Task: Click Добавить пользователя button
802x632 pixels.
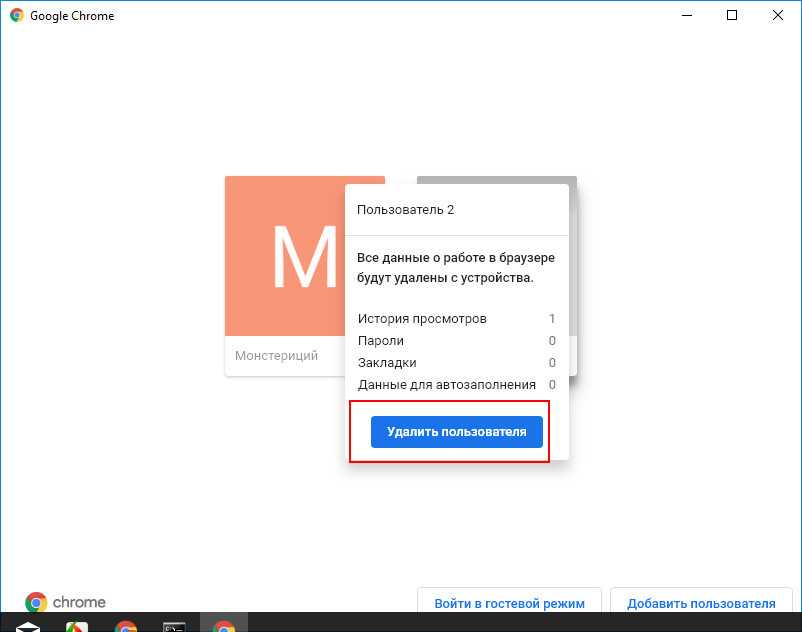Action: pyautogui.click(x=701, y=603)
